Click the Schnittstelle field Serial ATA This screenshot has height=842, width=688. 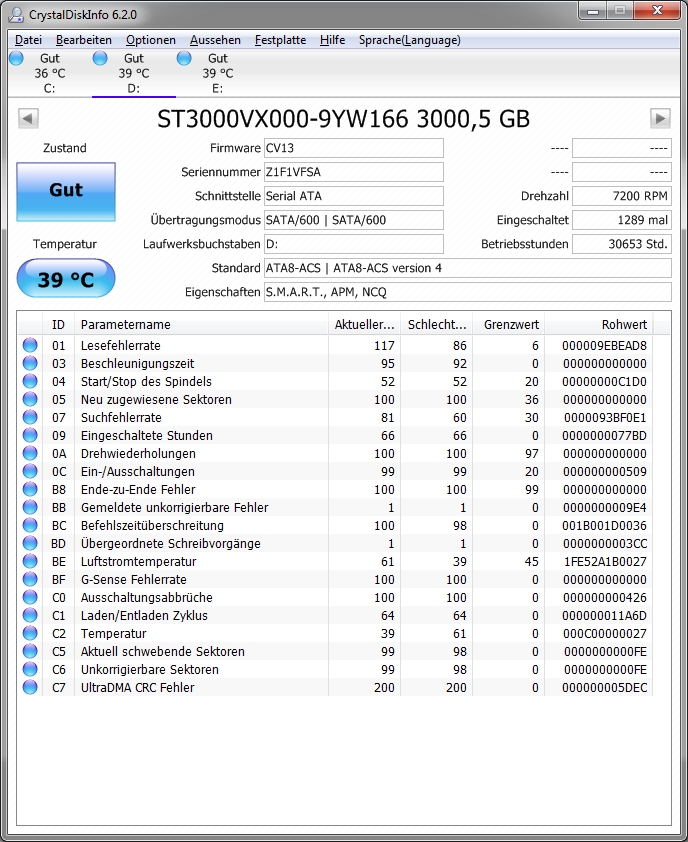pyautogui.click(x=354, y=196)
